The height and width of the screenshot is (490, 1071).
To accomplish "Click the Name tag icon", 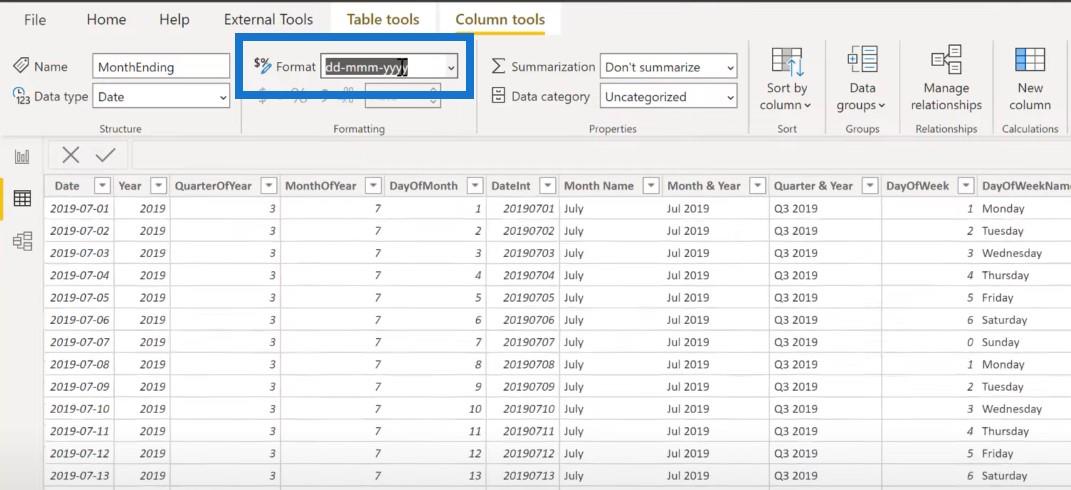I will (x=20, y=66).
